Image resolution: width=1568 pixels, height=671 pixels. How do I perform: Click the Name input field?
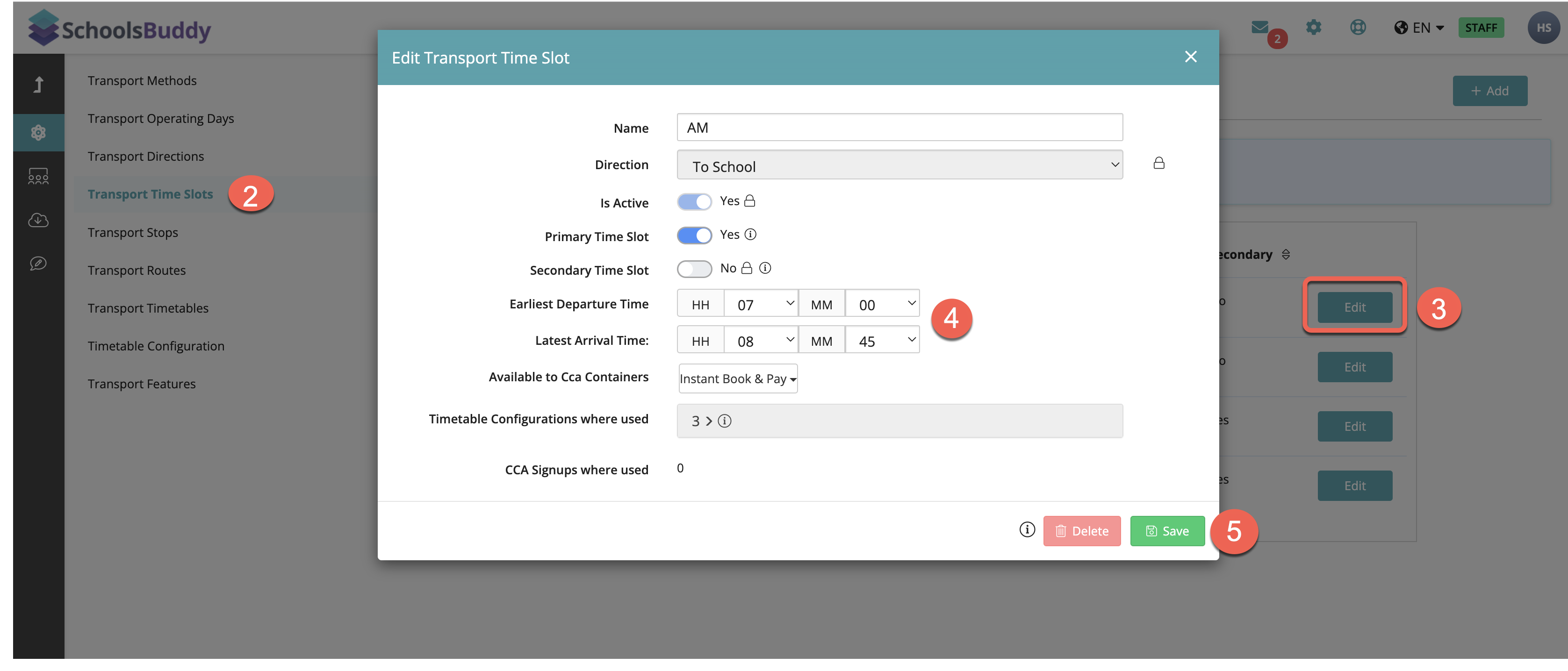point(899,128)
